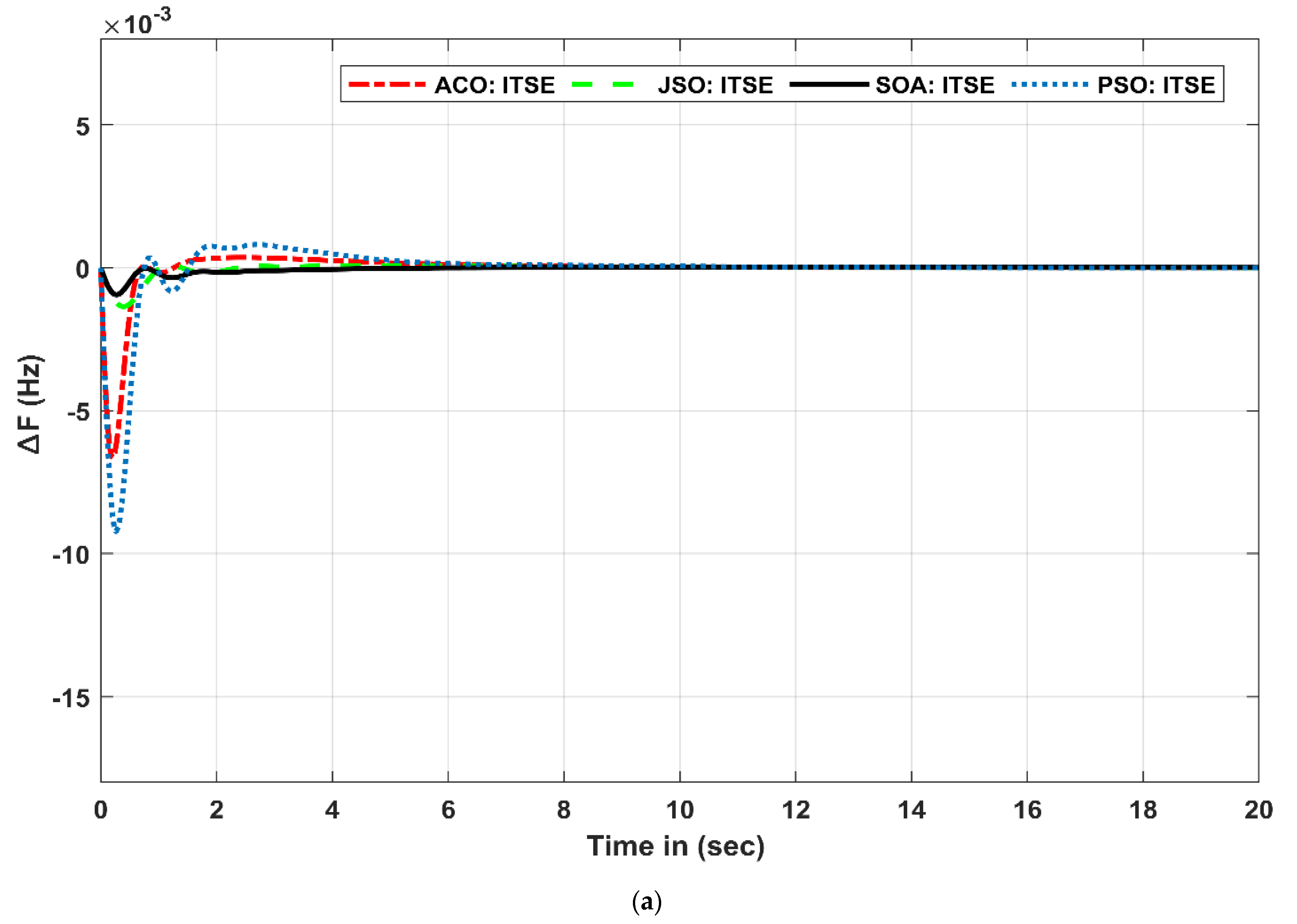Click the x-axis tick label 20

[1258, 810]
